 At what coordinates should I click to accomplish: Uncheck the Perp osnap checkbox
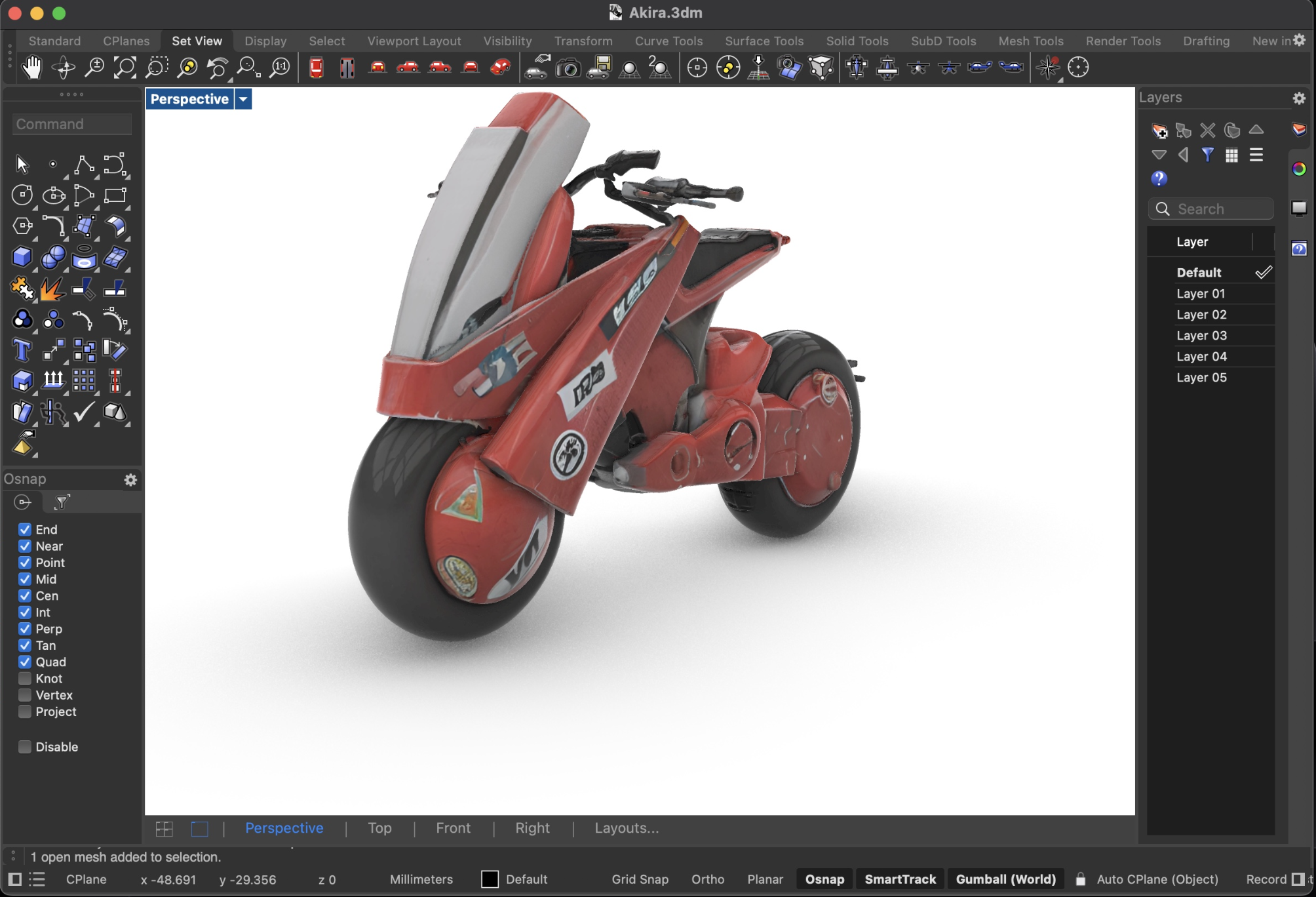click(25, 629)
